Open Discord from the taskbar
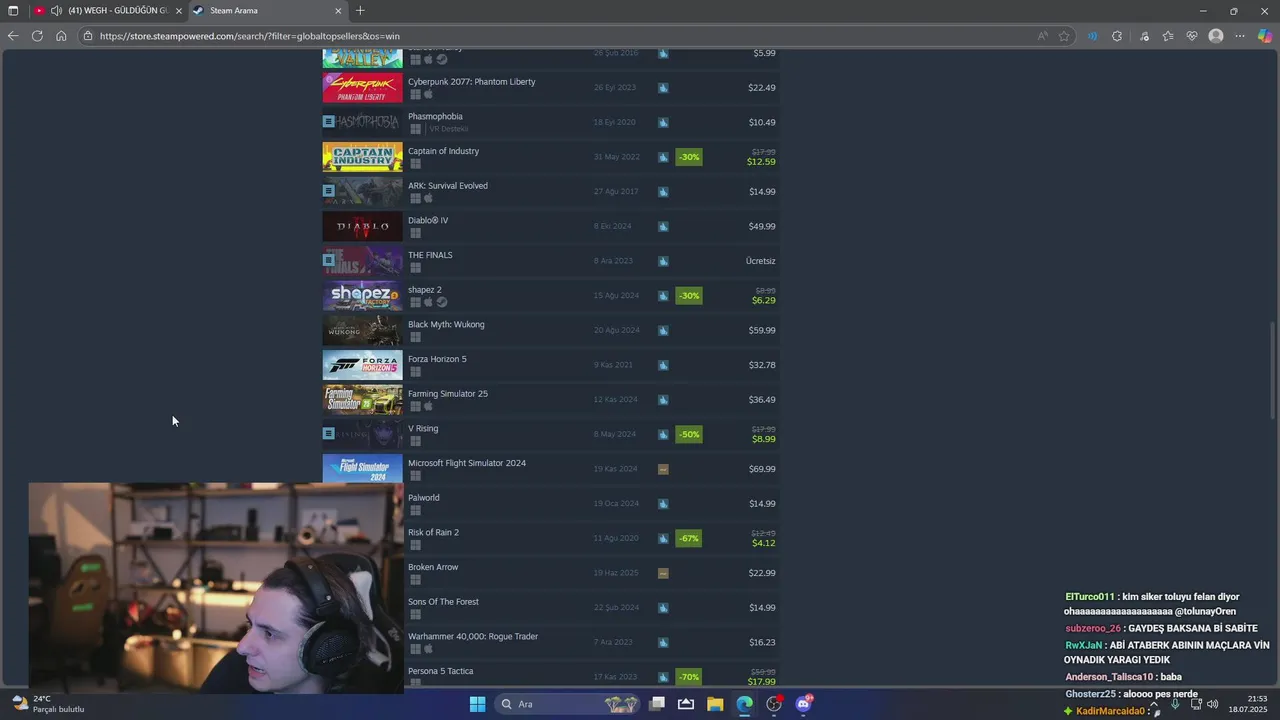1280x720 pixels. (x=803, y=704)
